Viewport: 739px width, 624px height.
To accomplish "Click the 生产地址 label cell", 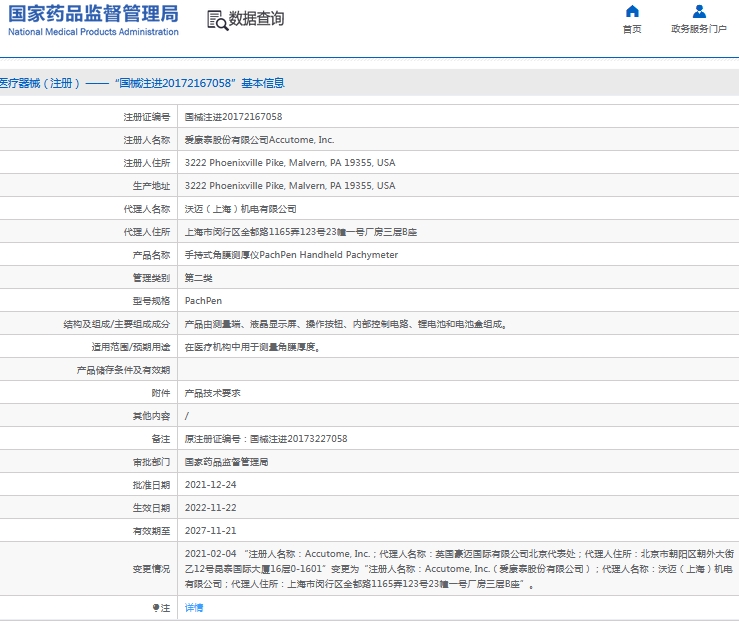I will click(x=151, y=186).
